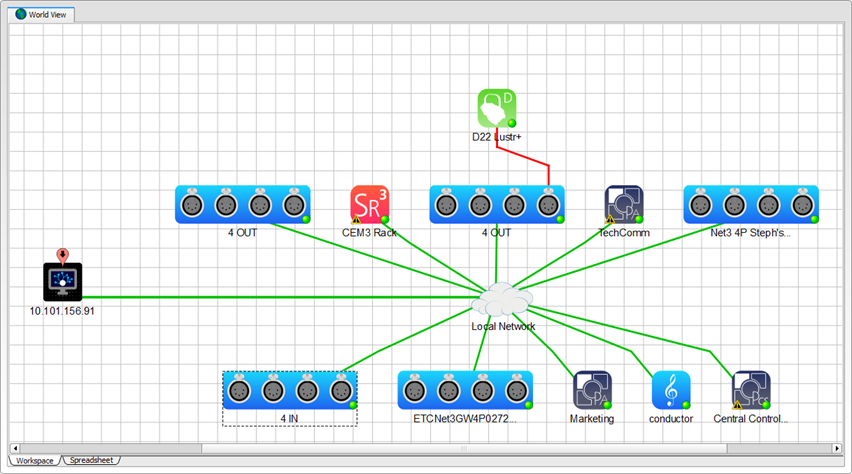The width and height of the screenshot is (852, 474).
Task: Select the Marketing device icon
Action: (591, 390)
